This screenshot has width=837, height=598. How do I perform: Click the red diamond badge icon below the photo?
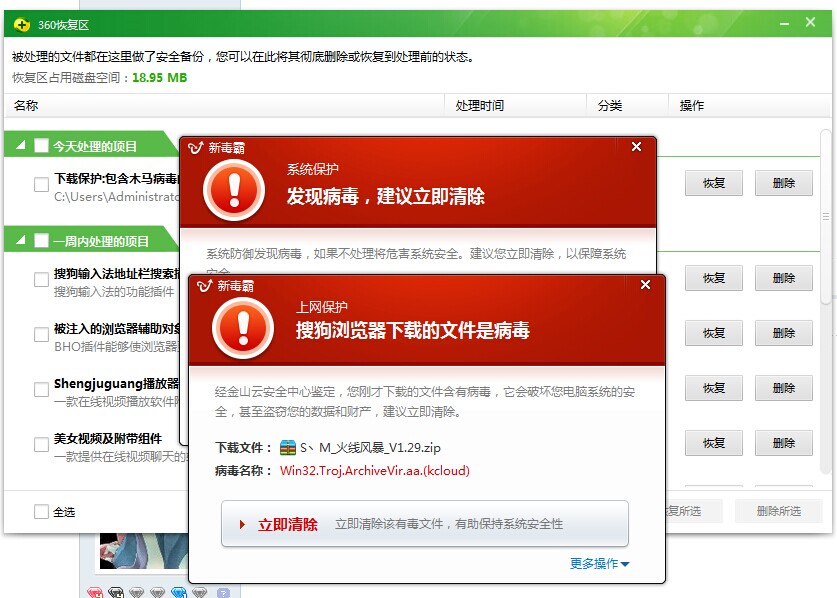point(95,592)
